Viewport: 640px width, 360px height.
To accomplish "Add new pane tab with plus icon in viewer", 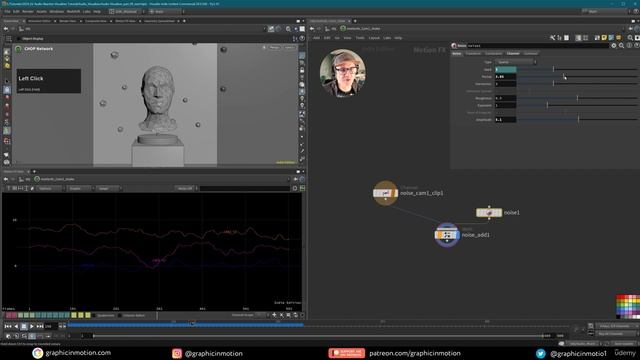I will pyautogui.click(x=184, y=21).
